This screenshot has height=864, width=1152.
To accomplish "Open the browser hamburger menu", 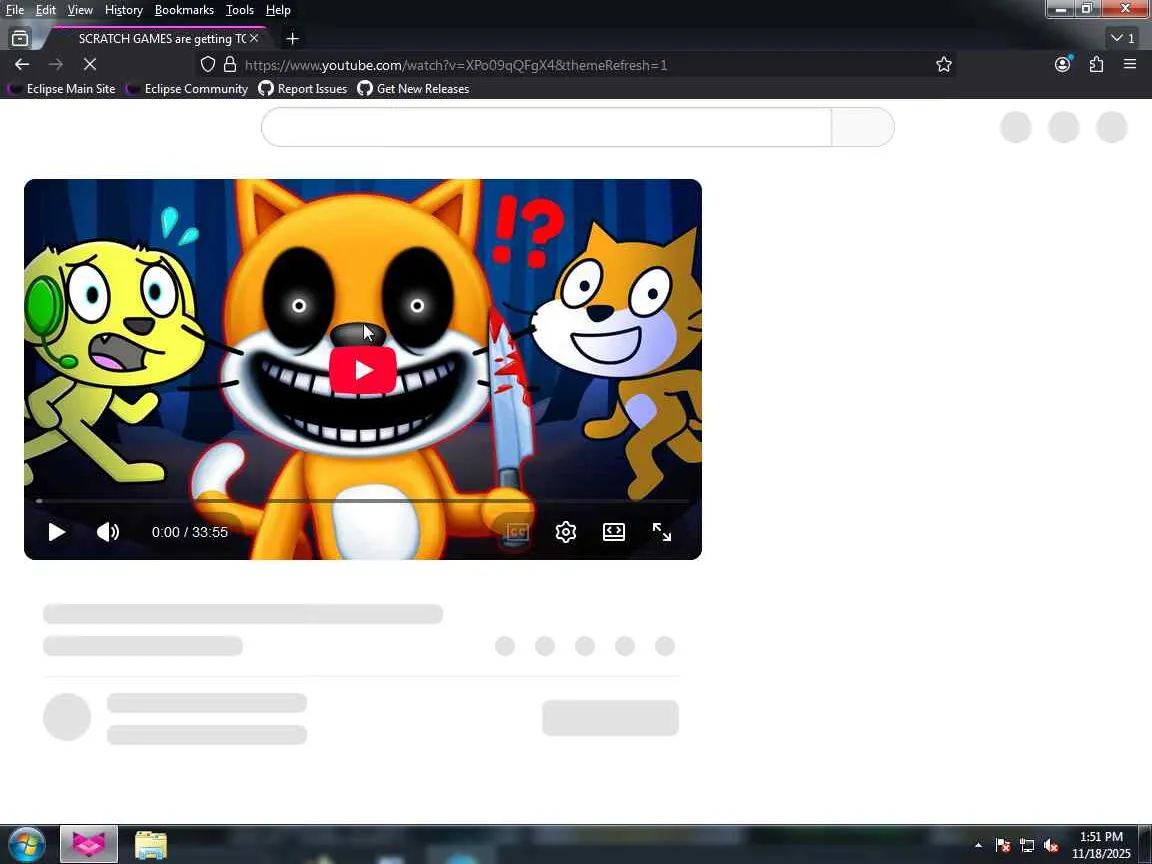I will 1130,65.
